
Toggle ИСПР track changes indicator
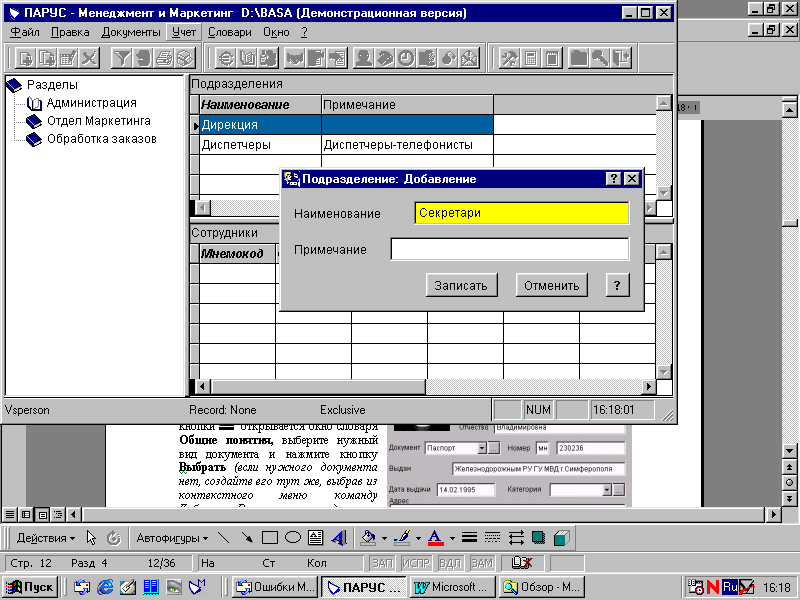pos(416,563)
